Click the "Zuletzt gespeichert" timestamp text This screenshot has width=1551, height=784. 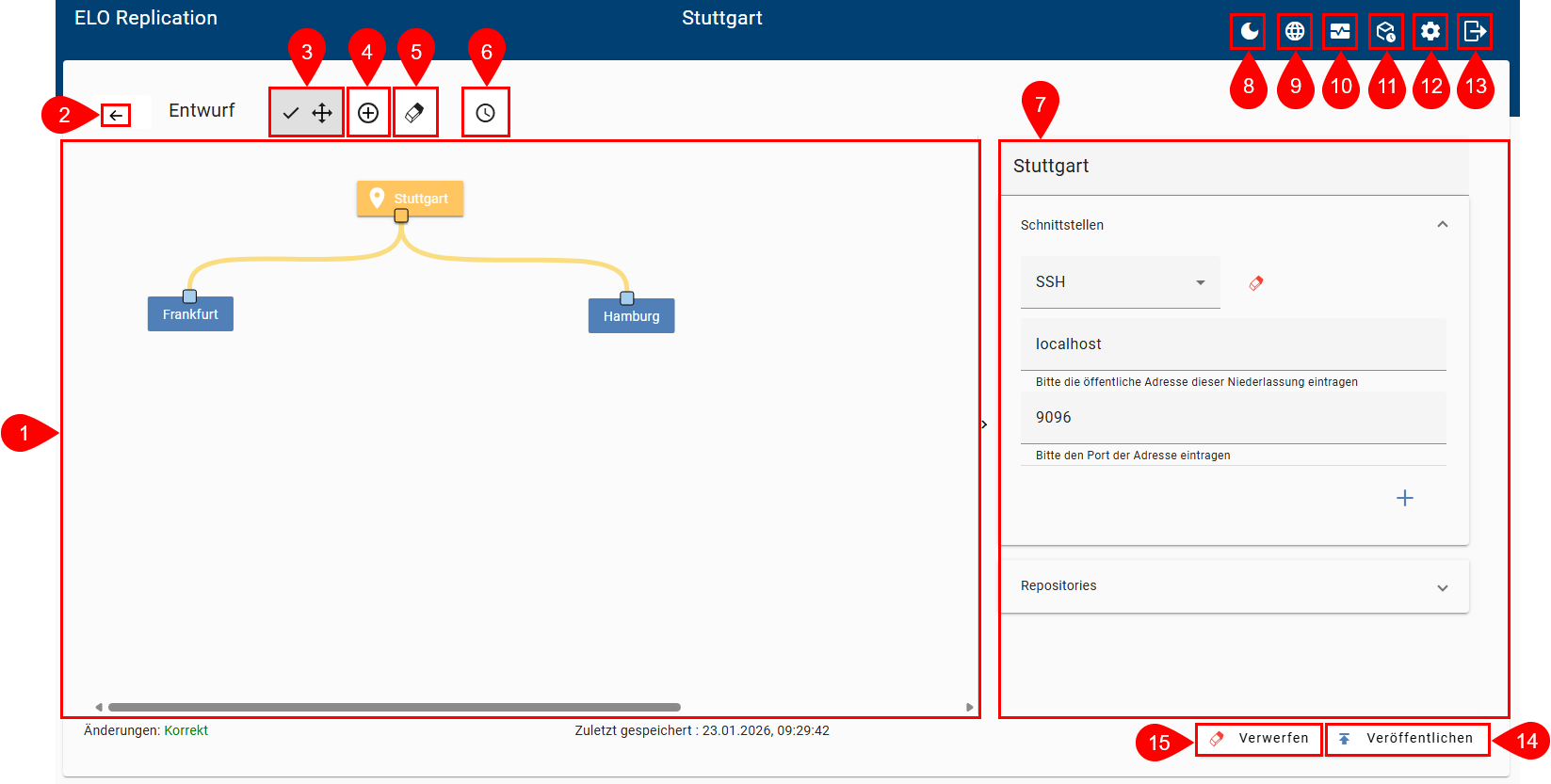click(x=703, y=730)
